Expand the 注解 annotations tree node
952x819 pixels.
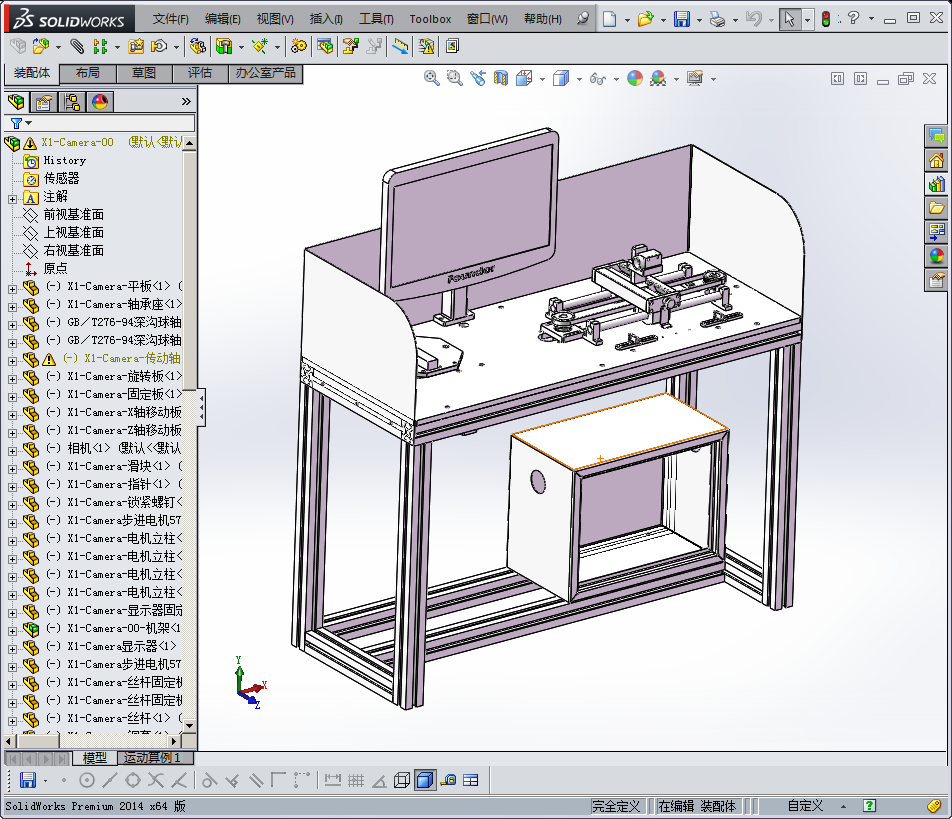tap(12, 199)
